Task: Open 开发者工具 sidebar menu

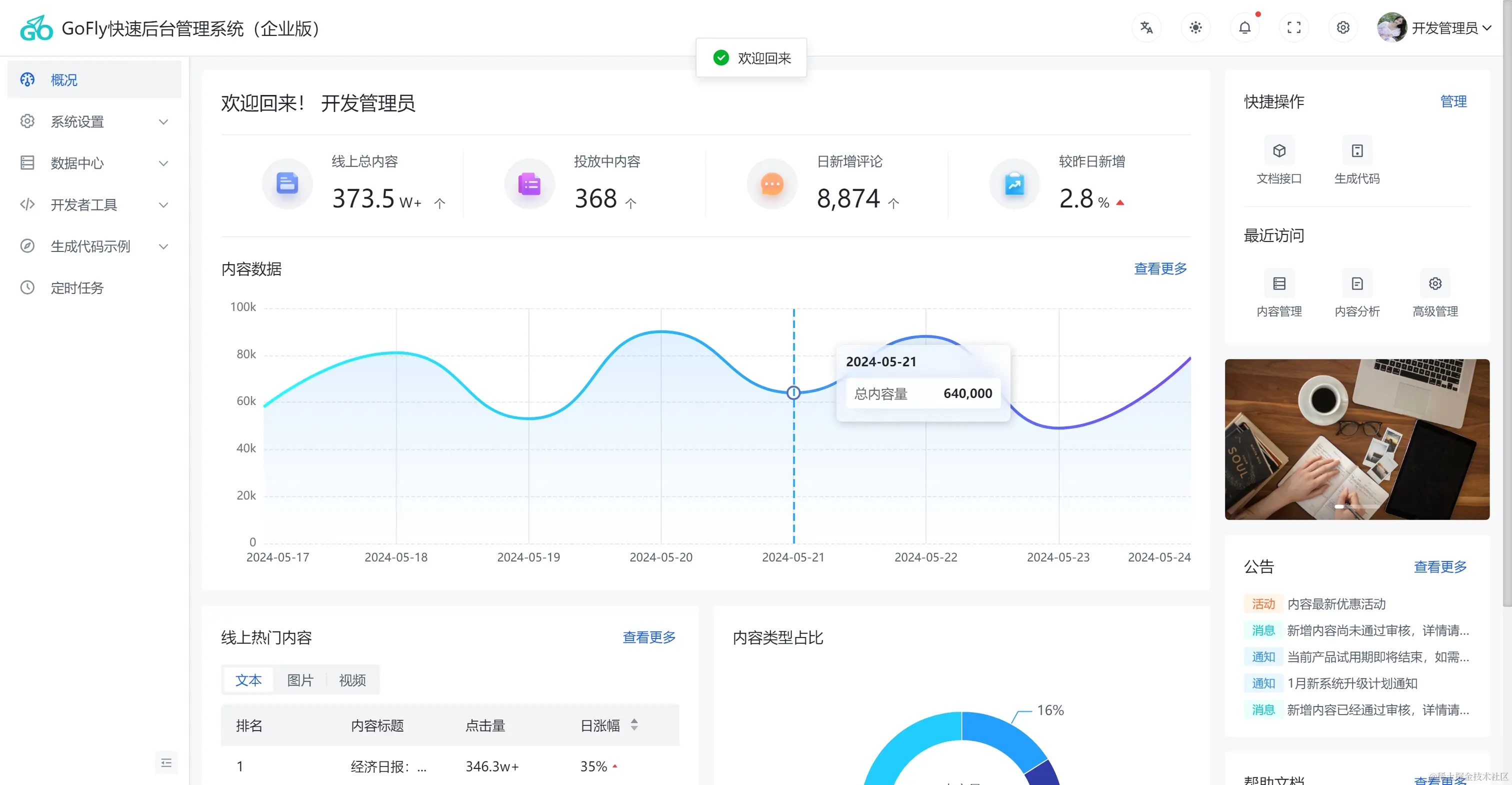Action: [x=94, y=205]
